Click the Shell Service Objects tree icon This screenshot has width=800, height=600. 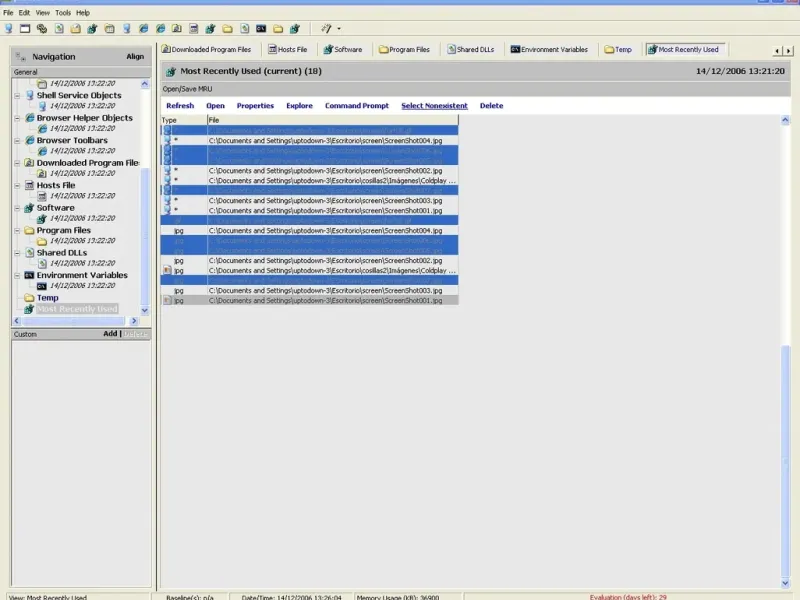[29, 96]
